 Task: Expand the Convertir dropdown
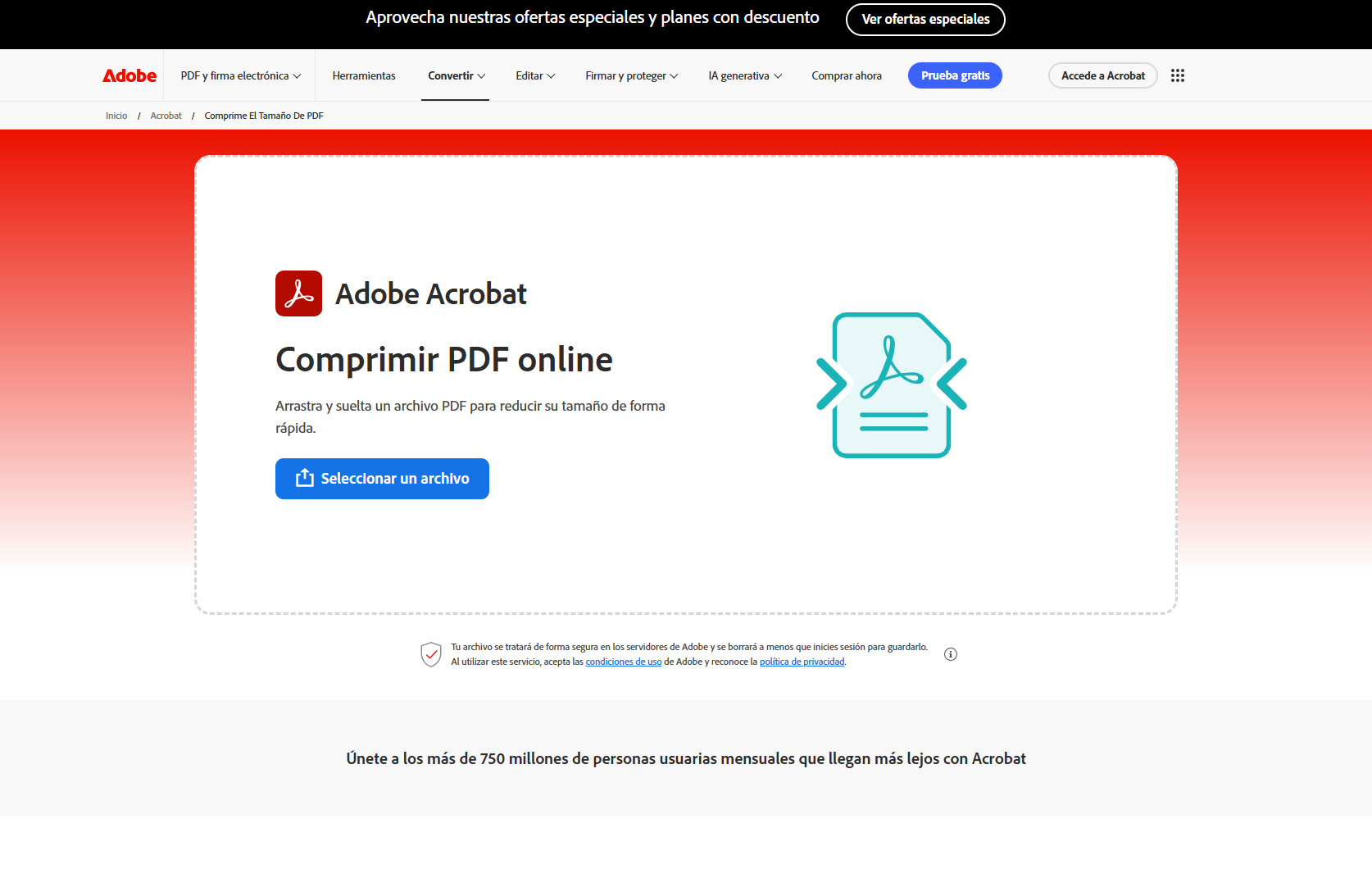(457, 75)
